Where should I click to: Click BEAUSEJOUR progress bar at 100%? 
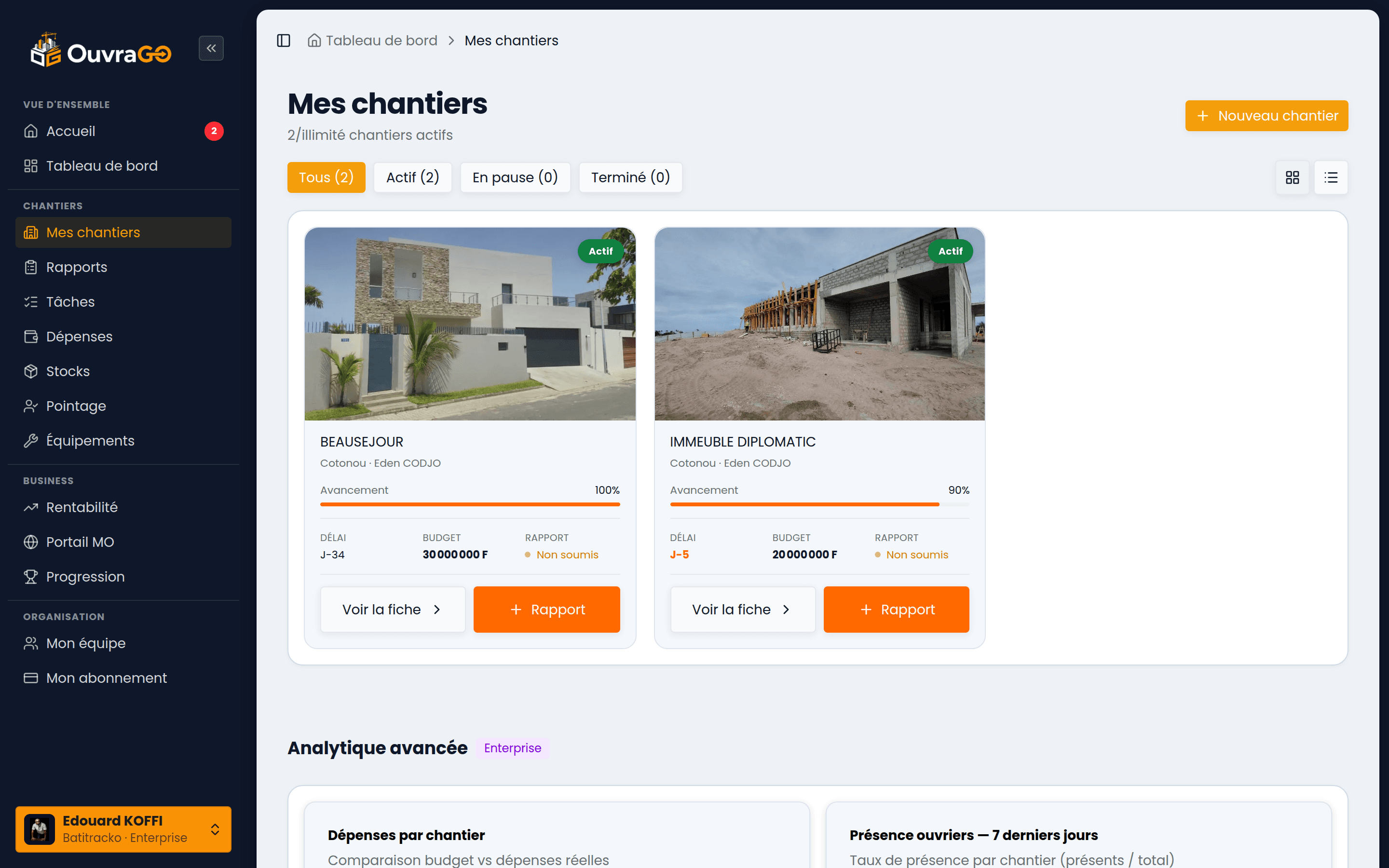pos(470,504)
